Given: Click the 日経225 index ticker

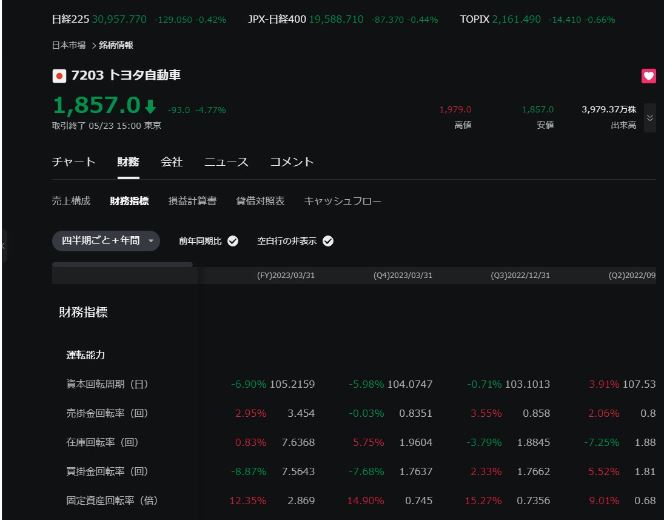Looking at the screenshot, I should click(x=139, y=19).
